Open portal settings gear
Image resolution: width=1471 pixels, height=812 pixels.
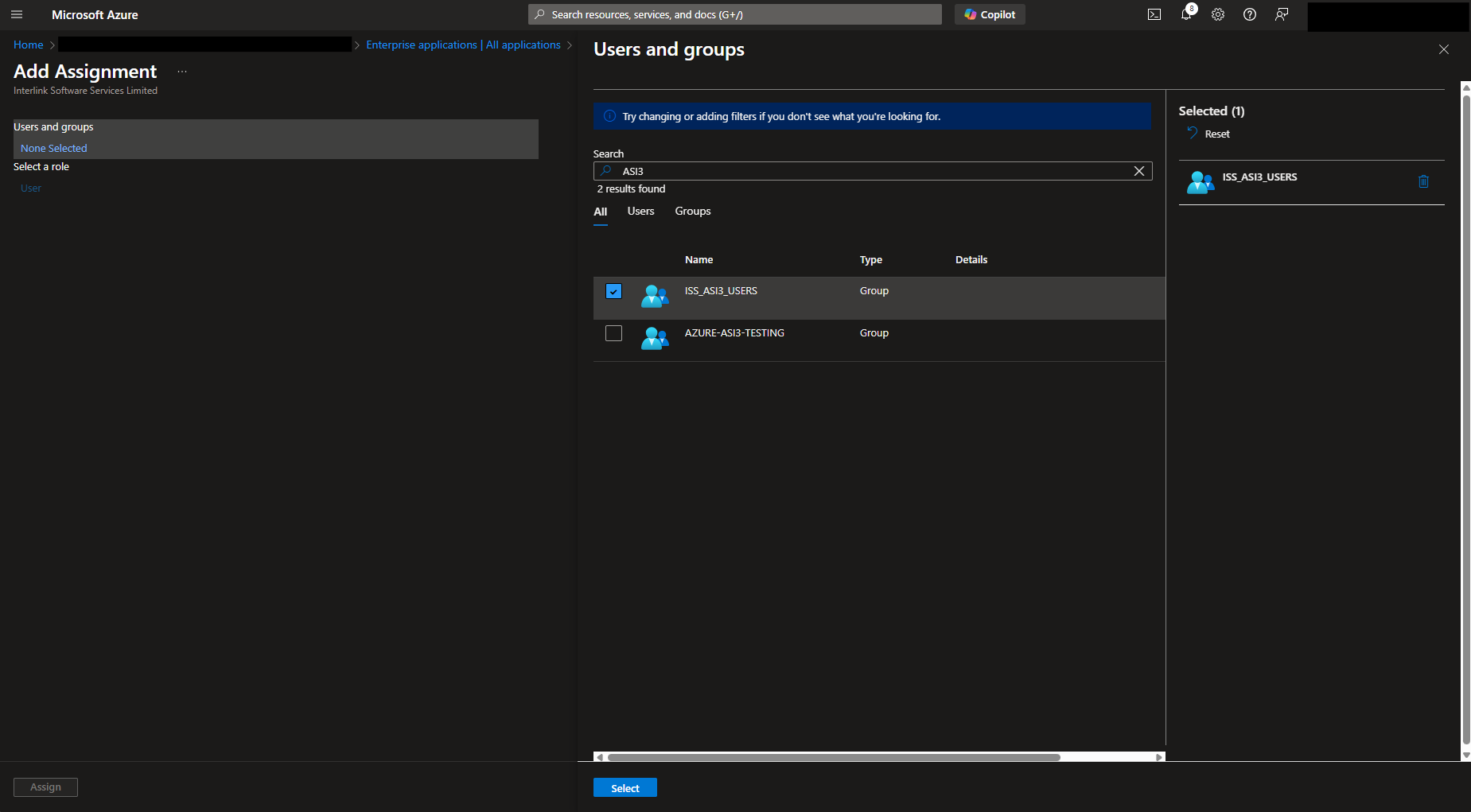coord(1218,14)
